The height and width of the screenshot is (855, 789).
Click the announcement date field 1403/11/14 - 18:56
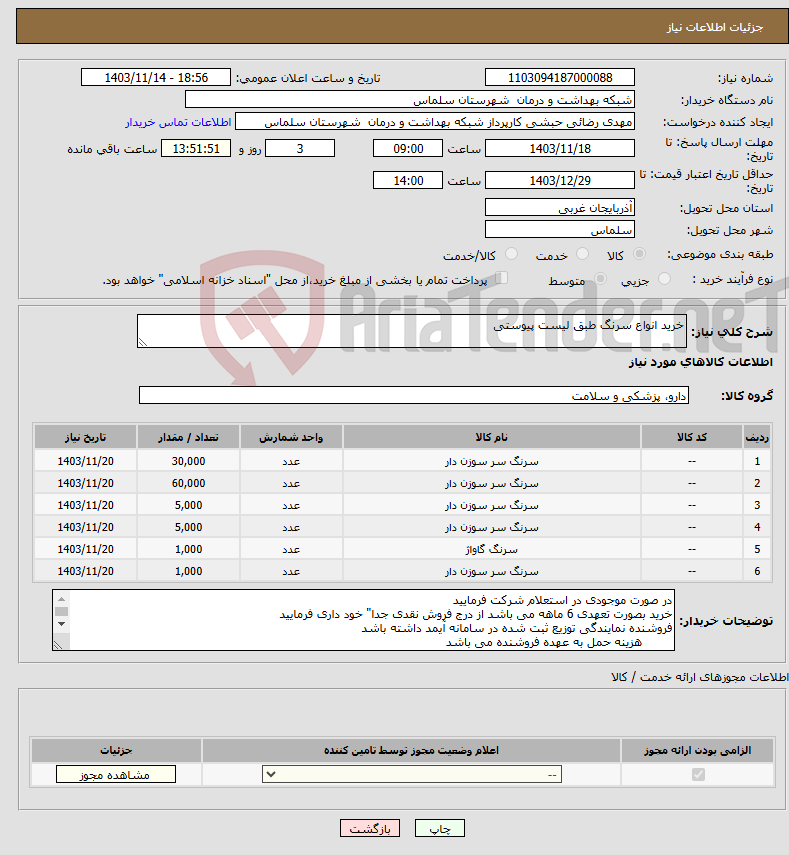click(156, 77)
